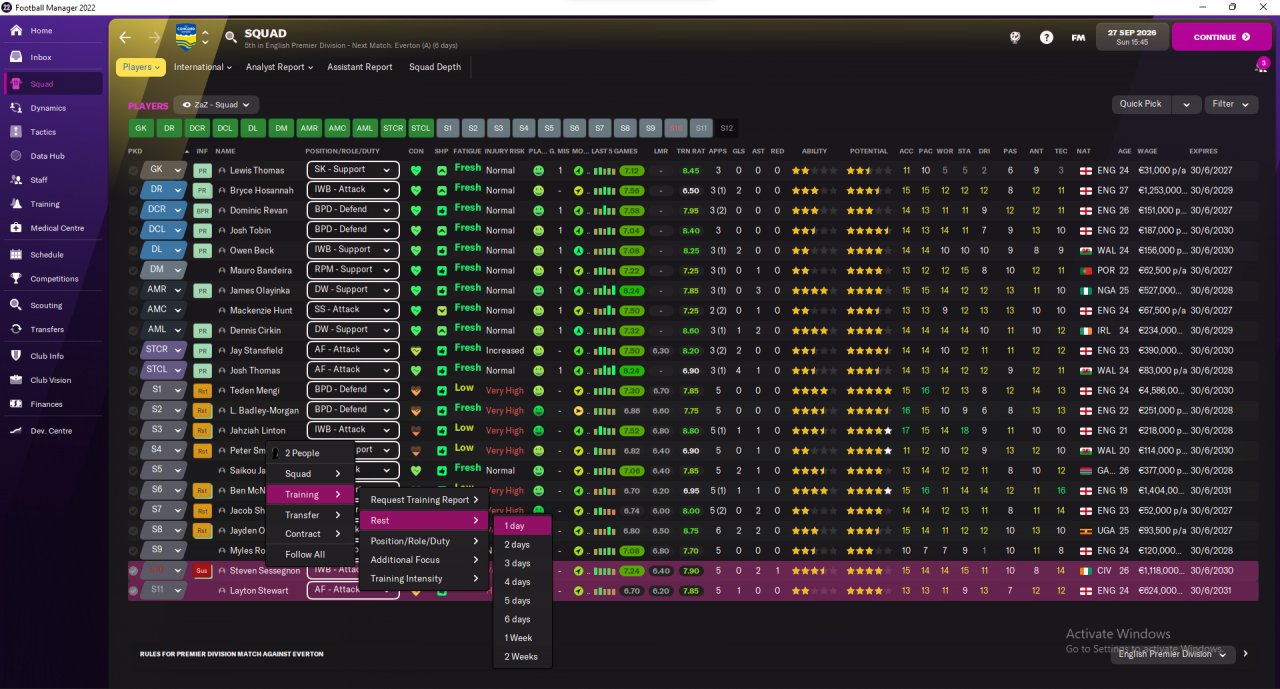Open the GK picked position dropdown
Screen dimensions: 1280x689
[163, 170]
